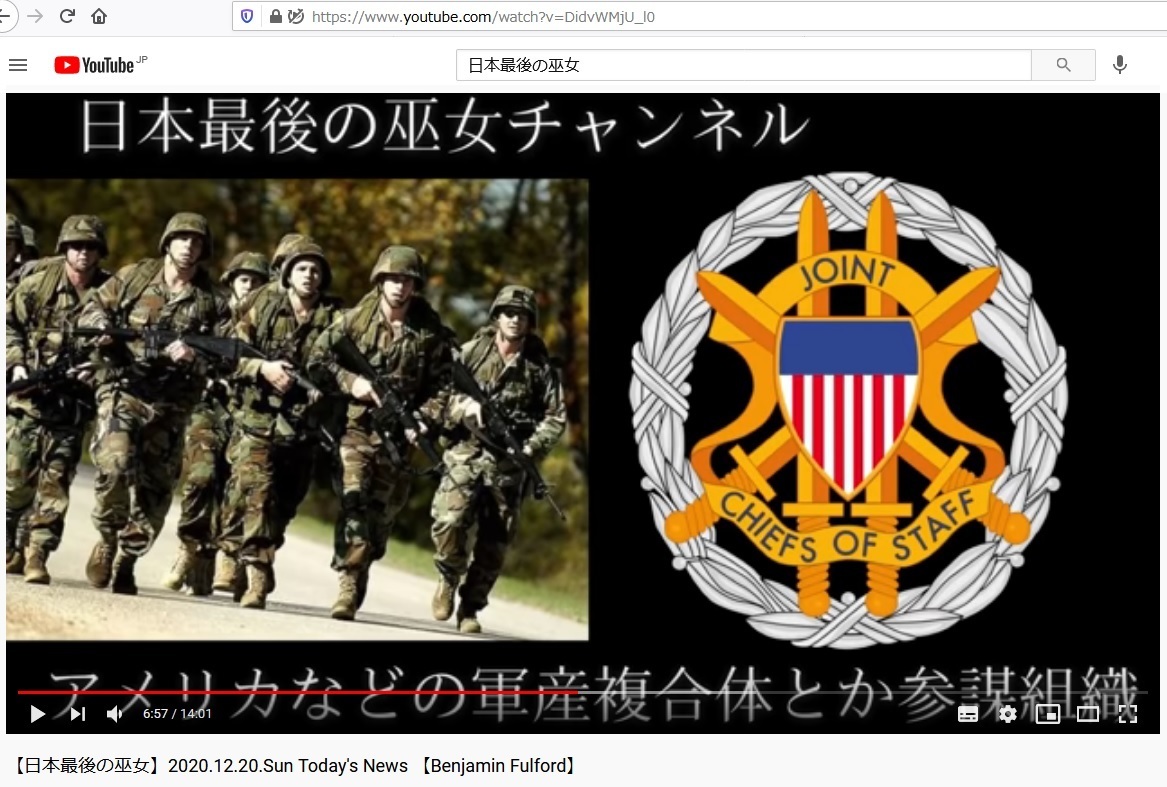Viewport: 1167px width, 787px height.
Task: Open the player settings gear
Action: (x=1008, y=715)
